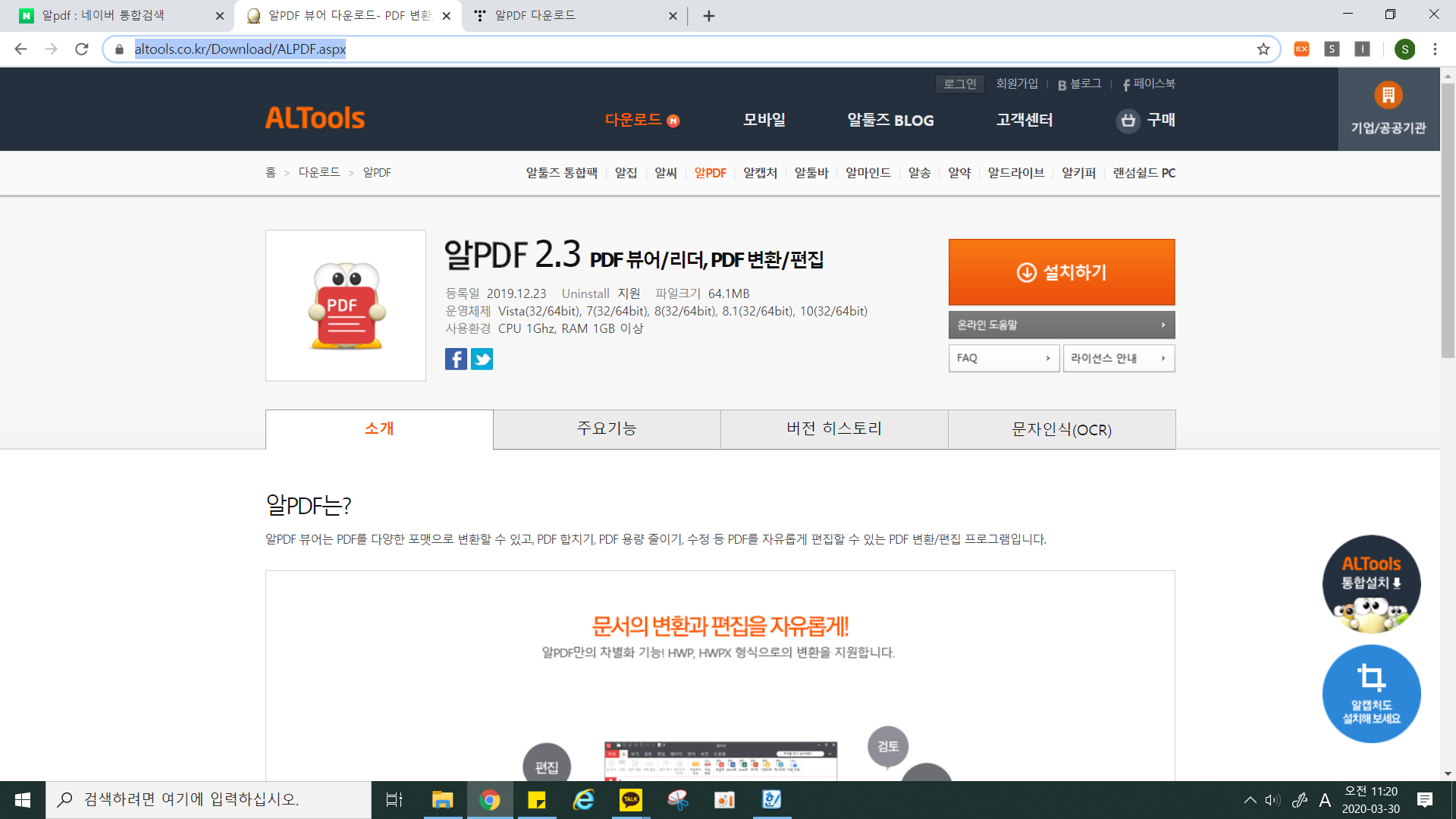Click the 알캡처 round crop banner

tap(1371, 693)
